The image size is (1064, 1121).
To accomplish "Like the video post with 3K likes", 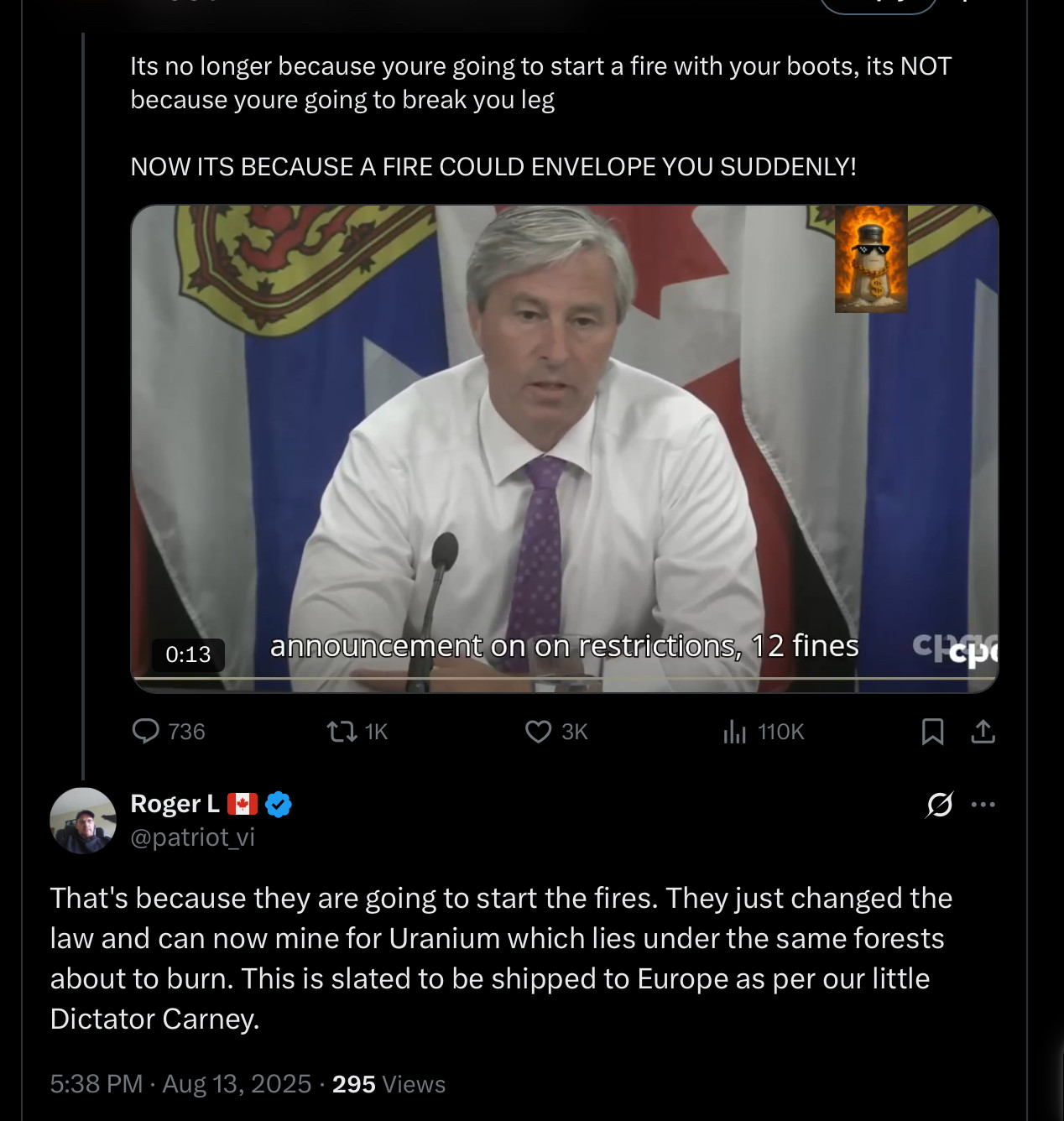I will (x=538, y=732).
